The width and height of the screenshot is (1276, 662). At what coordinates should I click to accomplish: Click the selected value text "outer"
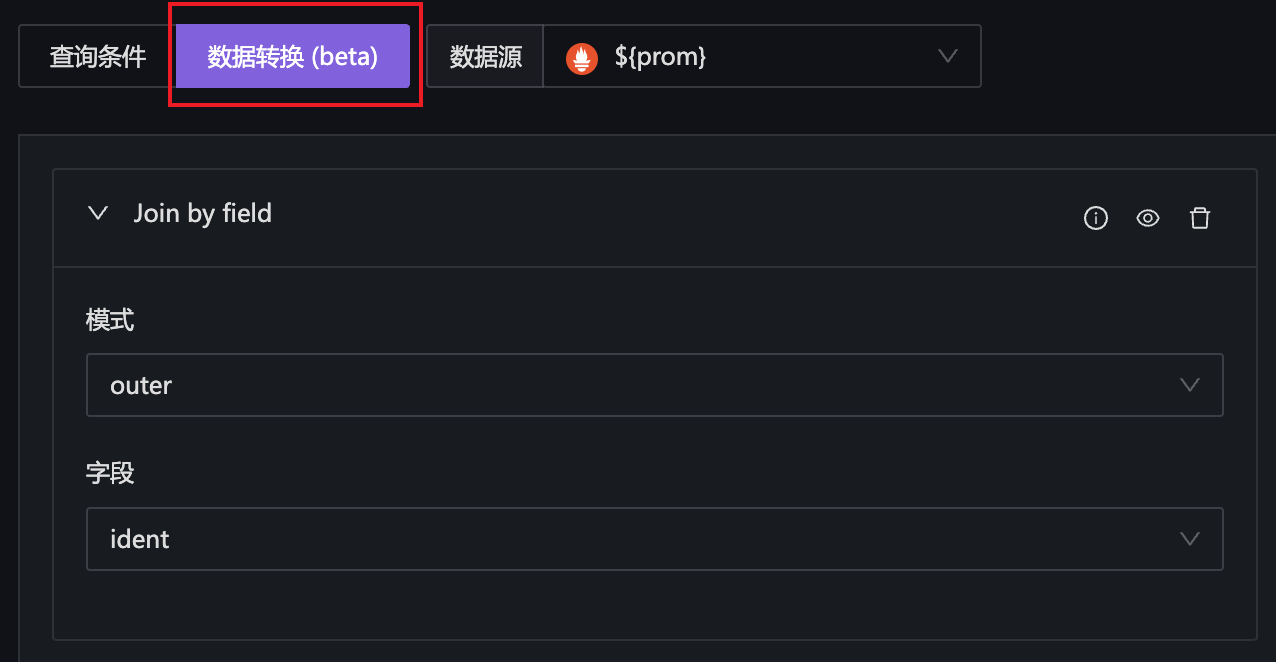pos(141,385)
